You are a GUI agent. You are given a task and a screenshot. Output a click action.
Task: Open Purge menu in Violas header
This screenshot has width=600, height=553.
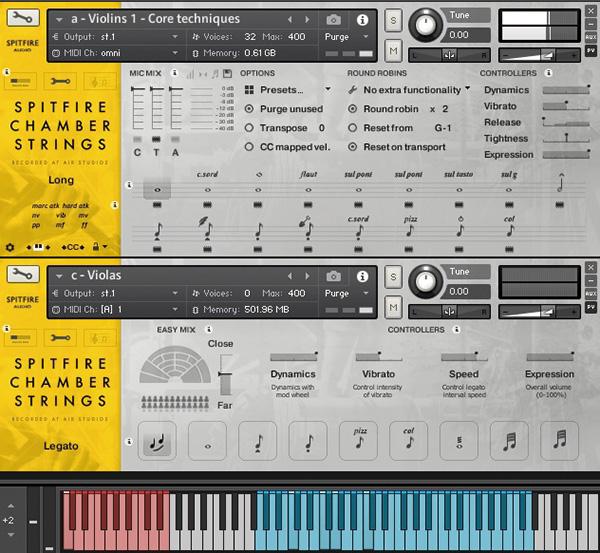pyautogui.click(x=346, y=293)
